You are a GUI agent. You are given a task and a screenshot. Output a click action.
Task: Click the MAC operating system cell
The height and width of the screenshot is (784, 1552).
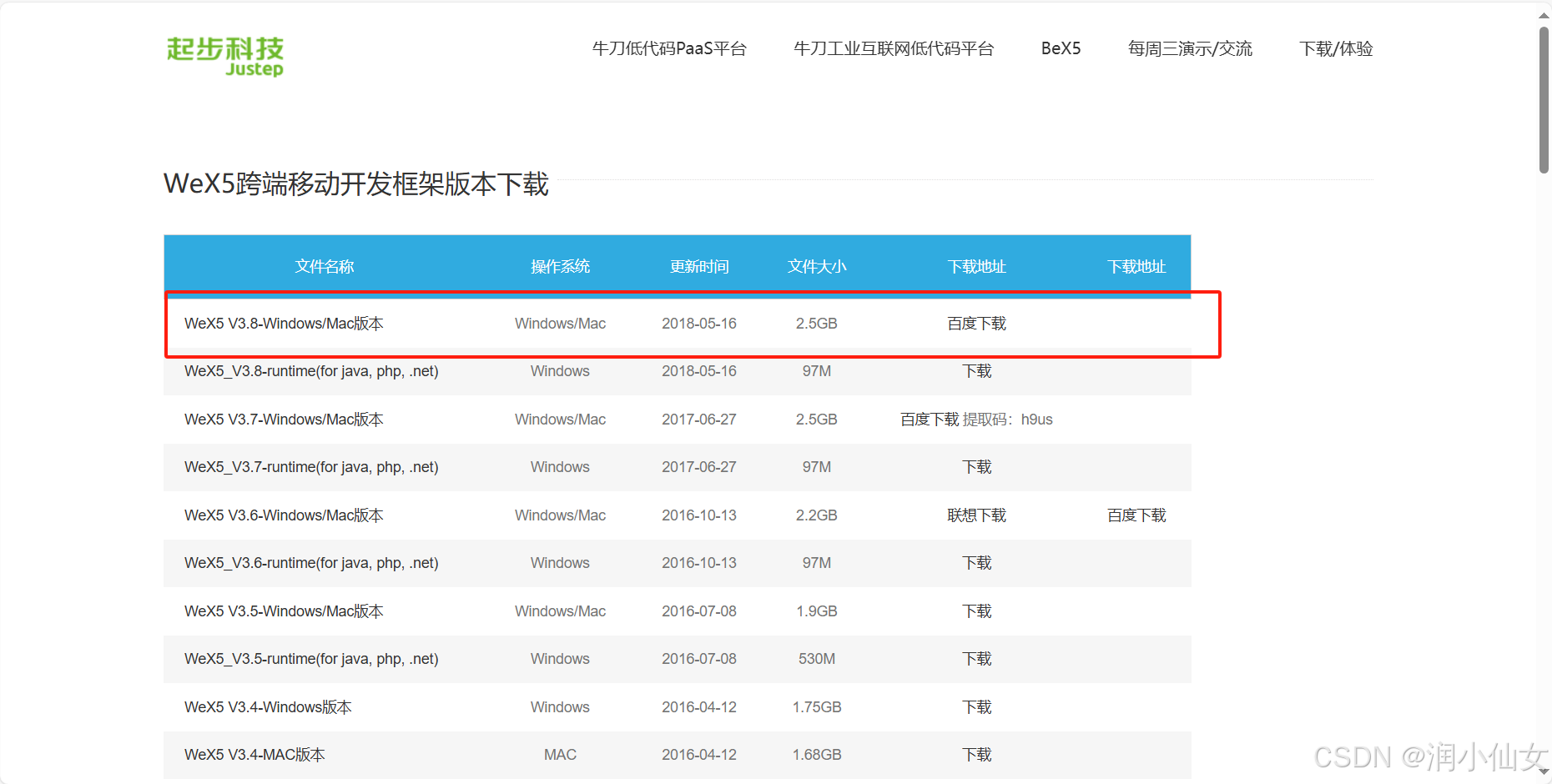[560, 755]
